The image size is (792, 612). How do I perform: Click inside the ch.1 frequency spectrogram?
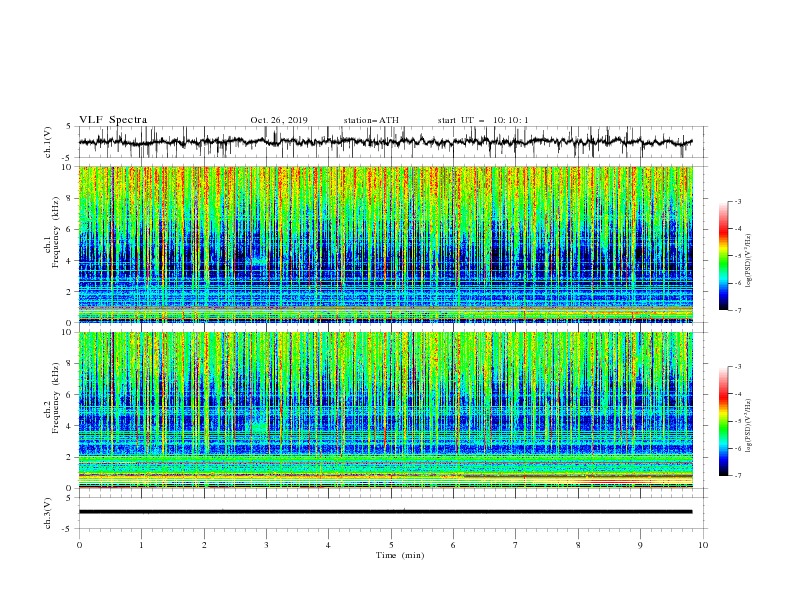386,244
